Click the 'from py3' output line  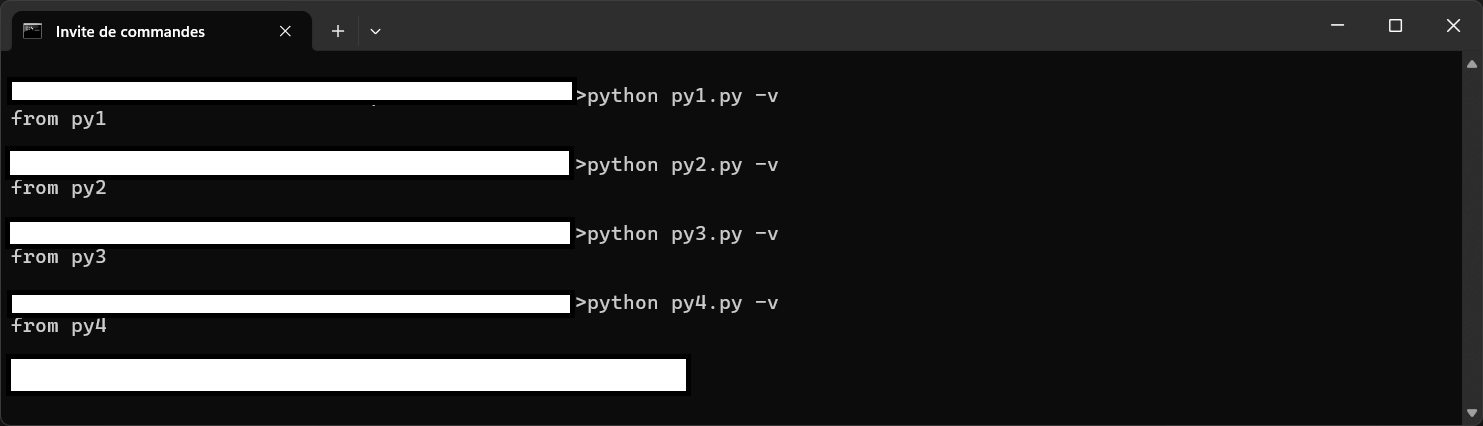pos(58,257)
